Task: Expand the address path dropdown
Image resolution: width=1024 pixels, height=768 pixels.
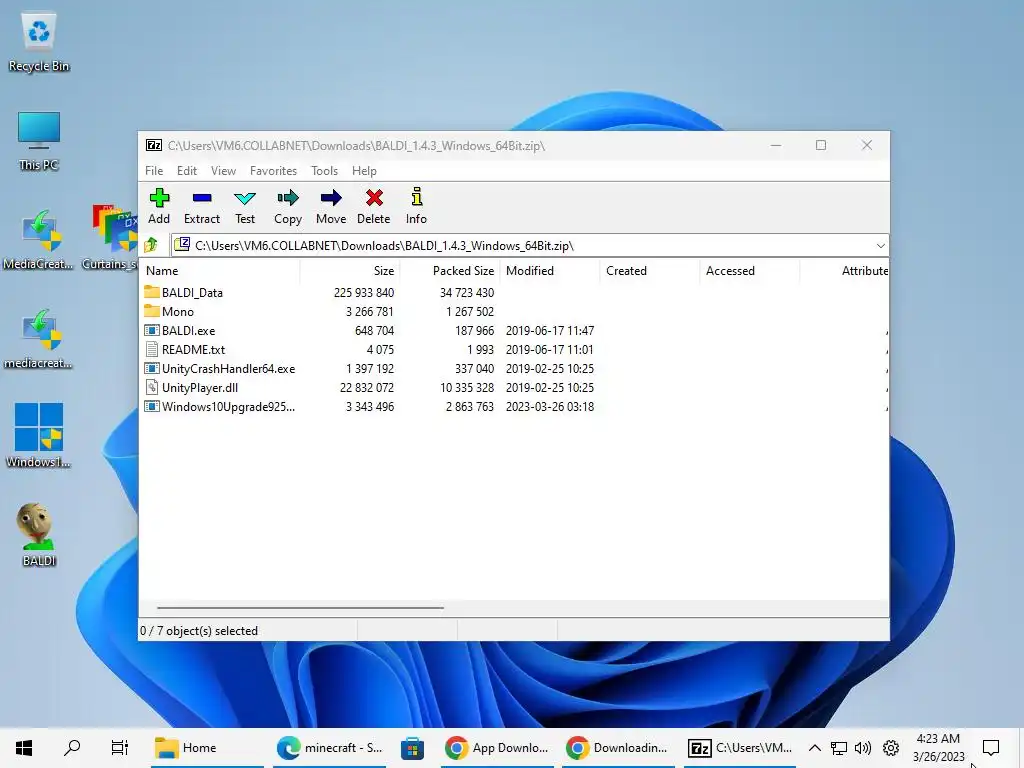Action: tap(880, 246)
